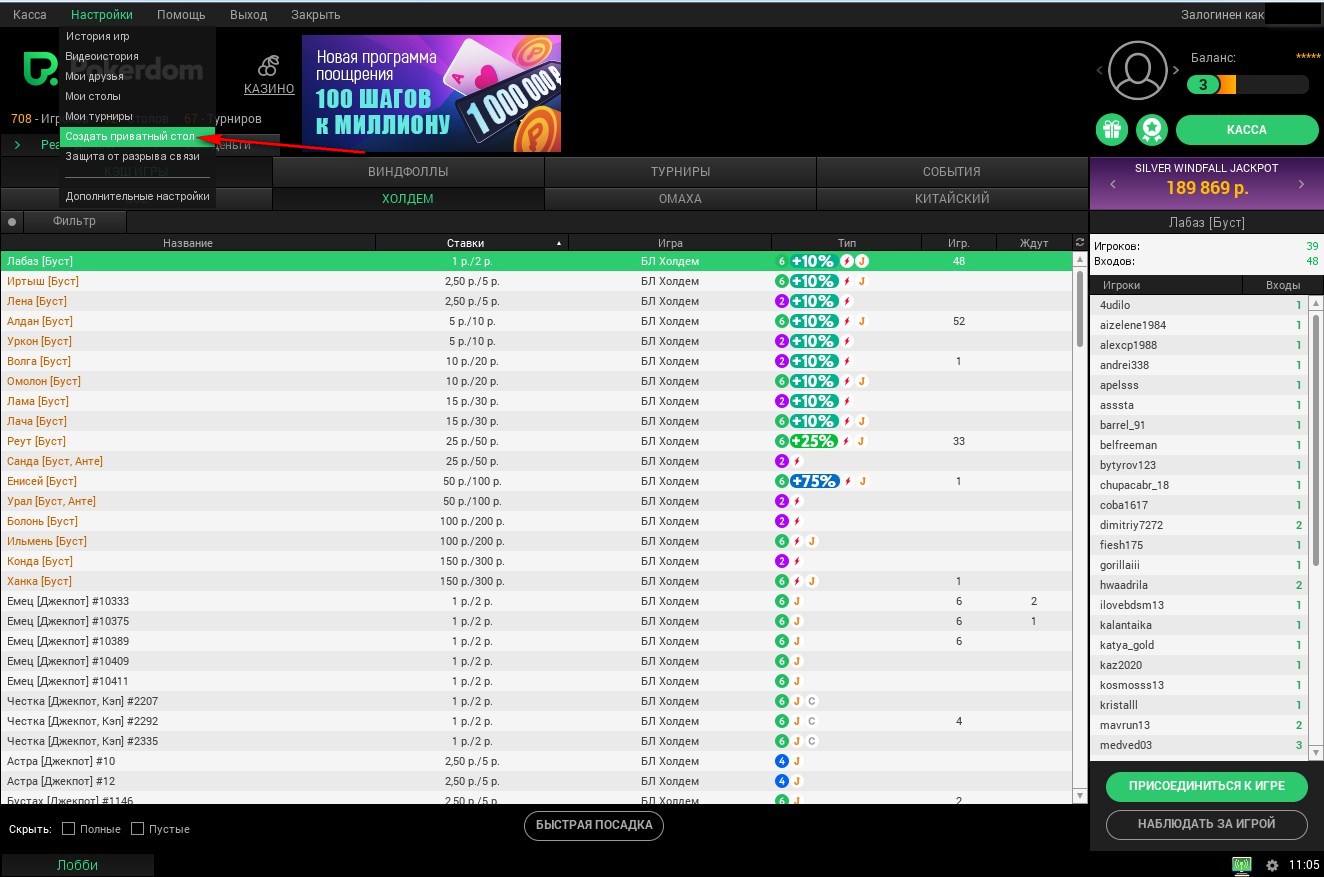
Task: Click the +25% boost badge on Реут
Action: pos(814,441)
